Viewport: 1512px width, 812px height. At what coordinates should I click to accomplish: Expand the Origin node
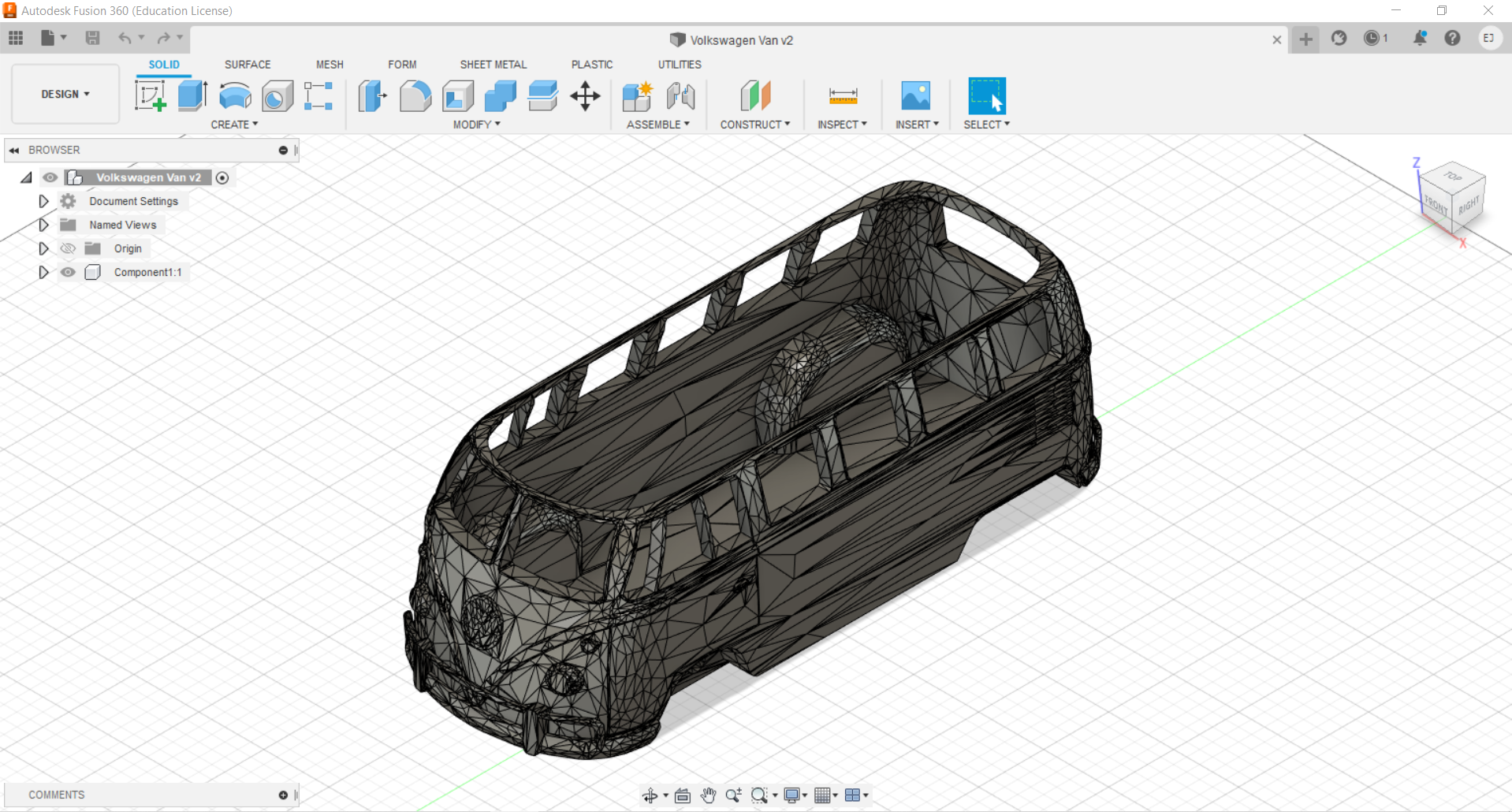pos(43,248)
